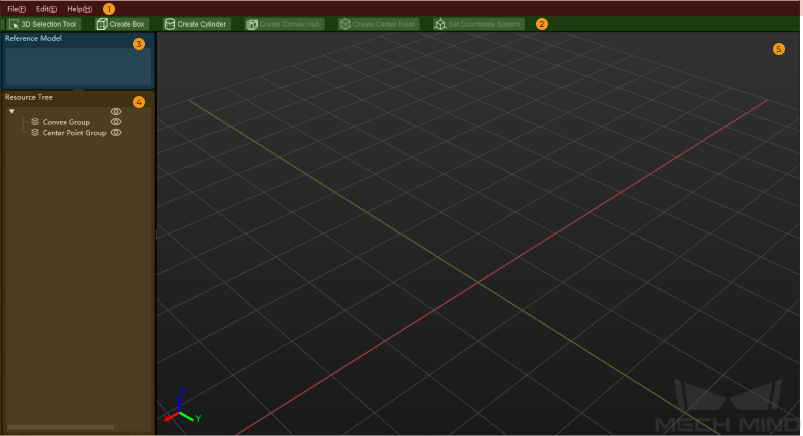The width and height of the screenshot is (803, 436).
Task: Open the Help menu
Action: [79, 8]
